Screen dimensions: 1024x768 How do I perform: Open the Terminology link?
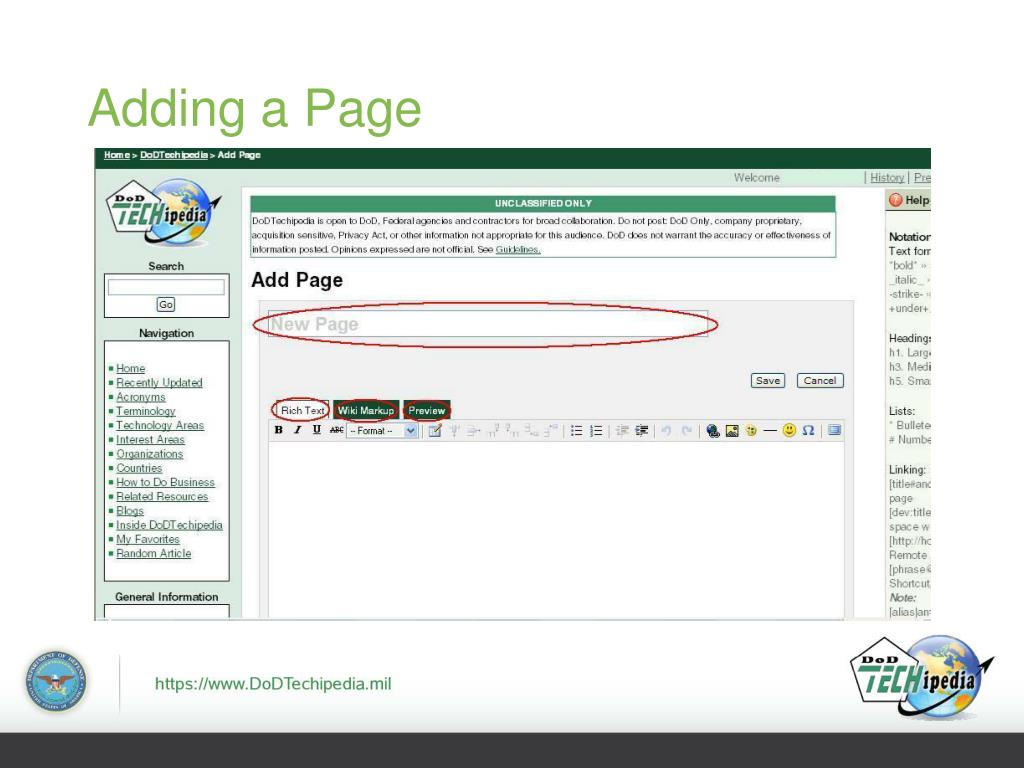point(146,411)
